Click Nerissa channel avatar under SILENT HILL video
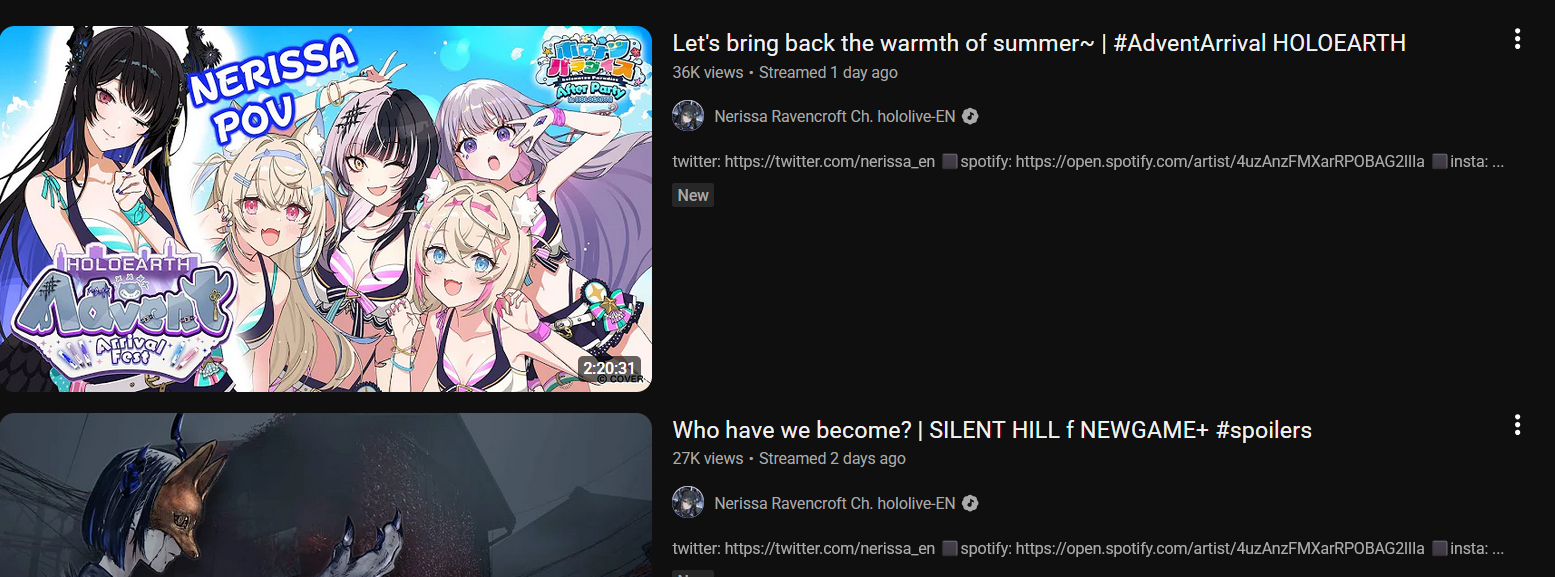 tap(688, 503)
